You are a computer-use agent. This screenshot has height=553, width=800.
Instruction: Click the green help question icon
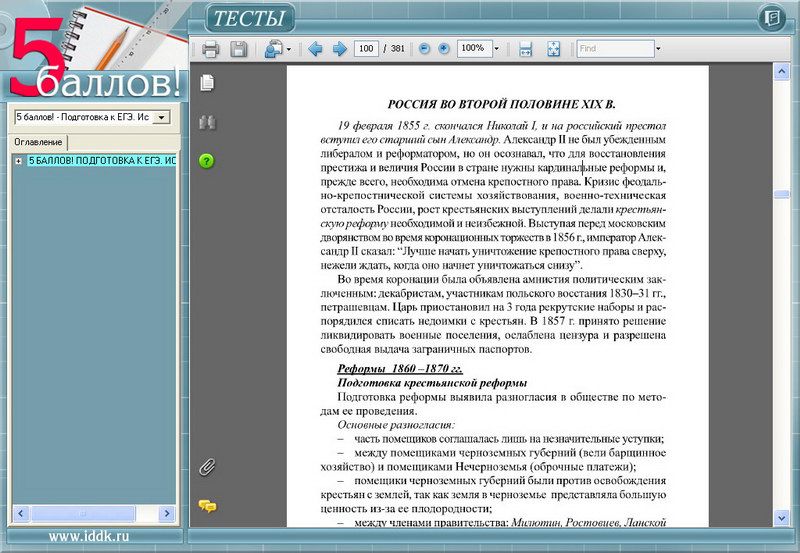click(x=207, y=161)
